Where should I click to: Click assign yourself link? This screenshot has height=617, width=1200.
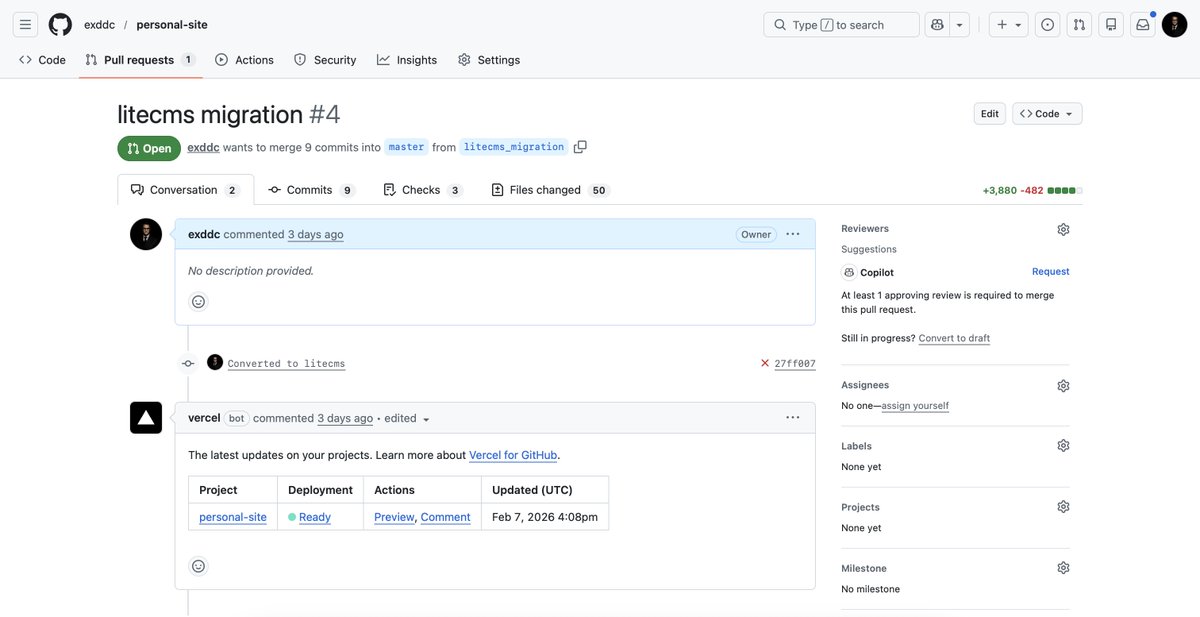tap(915, 406)
